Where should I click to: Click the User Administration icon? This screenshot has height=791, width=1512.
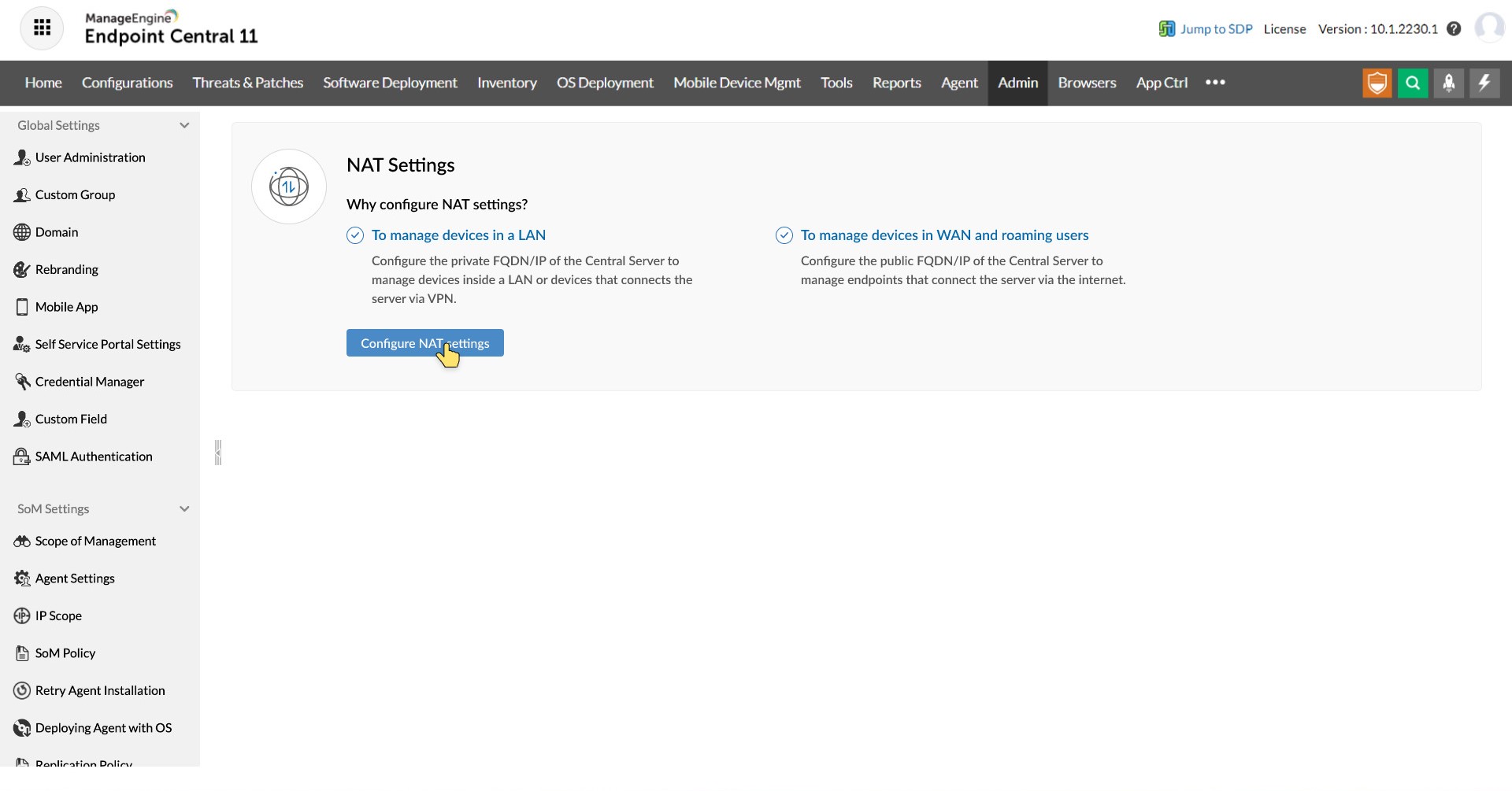tap(22, 157)
